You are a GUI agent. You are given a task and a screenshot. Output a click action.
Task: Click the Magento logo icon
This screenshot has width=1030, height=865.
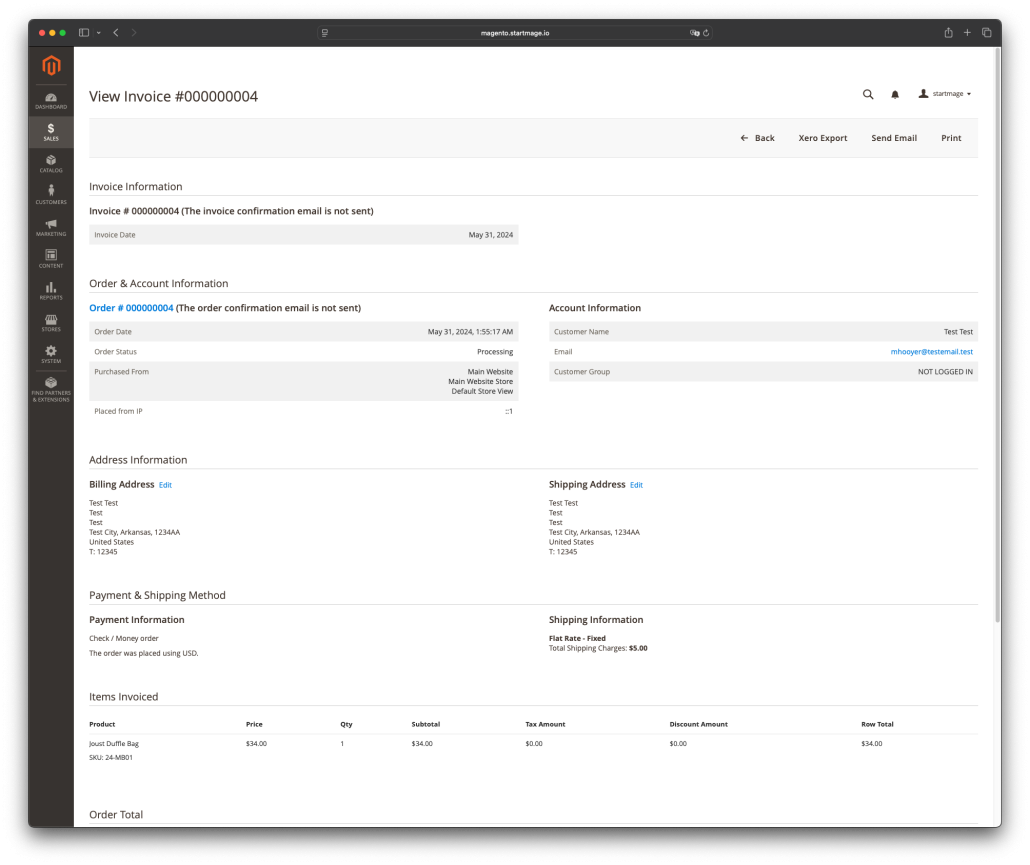tap(51, 65)
